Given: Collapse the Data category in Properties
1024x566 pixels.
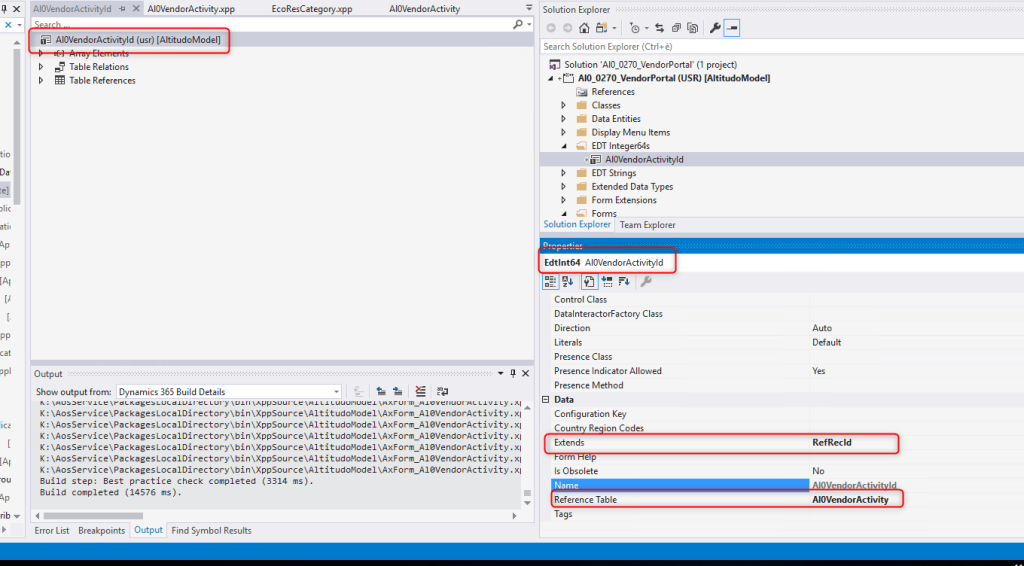Looking at the screenshot, I should click(x=546, y=400).
